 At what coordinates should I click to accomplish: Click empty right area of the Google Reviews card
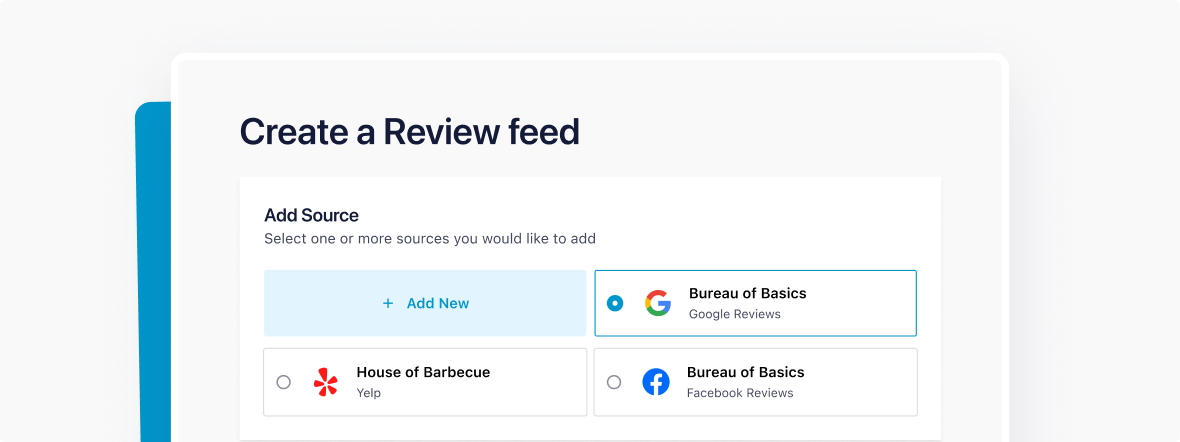tap(860, 303)
